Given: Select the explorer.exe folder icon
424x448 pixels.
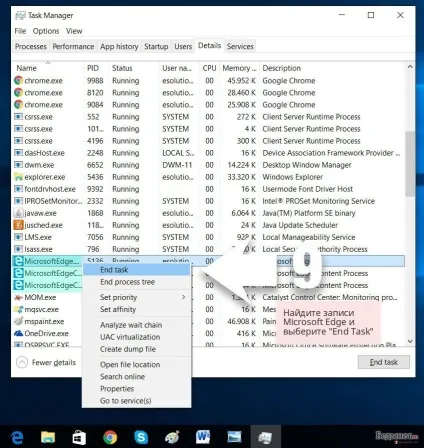Looking at the screenshot, I should point(18,177).
